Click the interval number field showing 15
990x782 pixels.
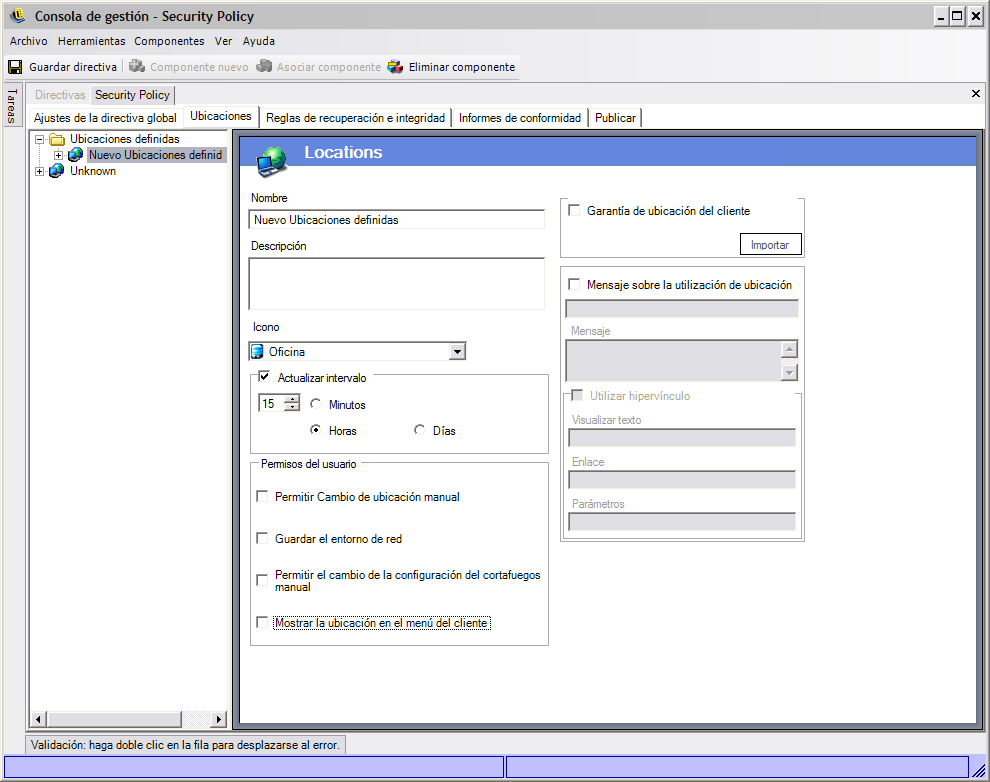[271, 403]
